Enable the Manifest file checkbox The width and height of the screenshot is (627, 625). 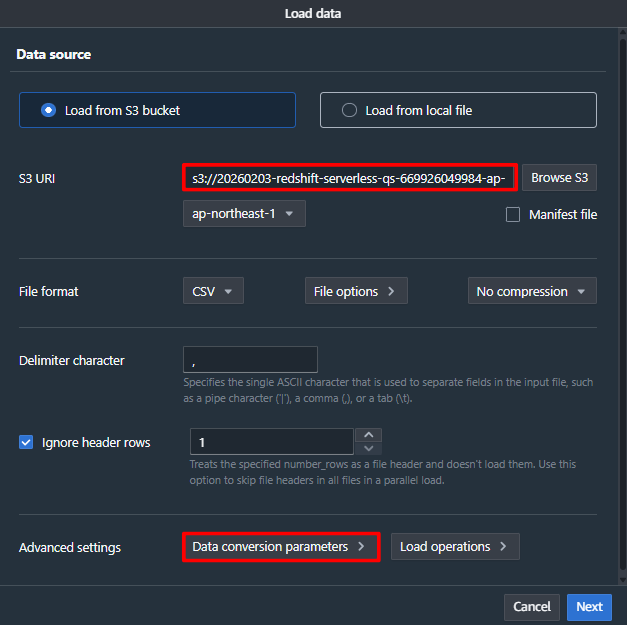pyautogui.click(x=513, y=214)
